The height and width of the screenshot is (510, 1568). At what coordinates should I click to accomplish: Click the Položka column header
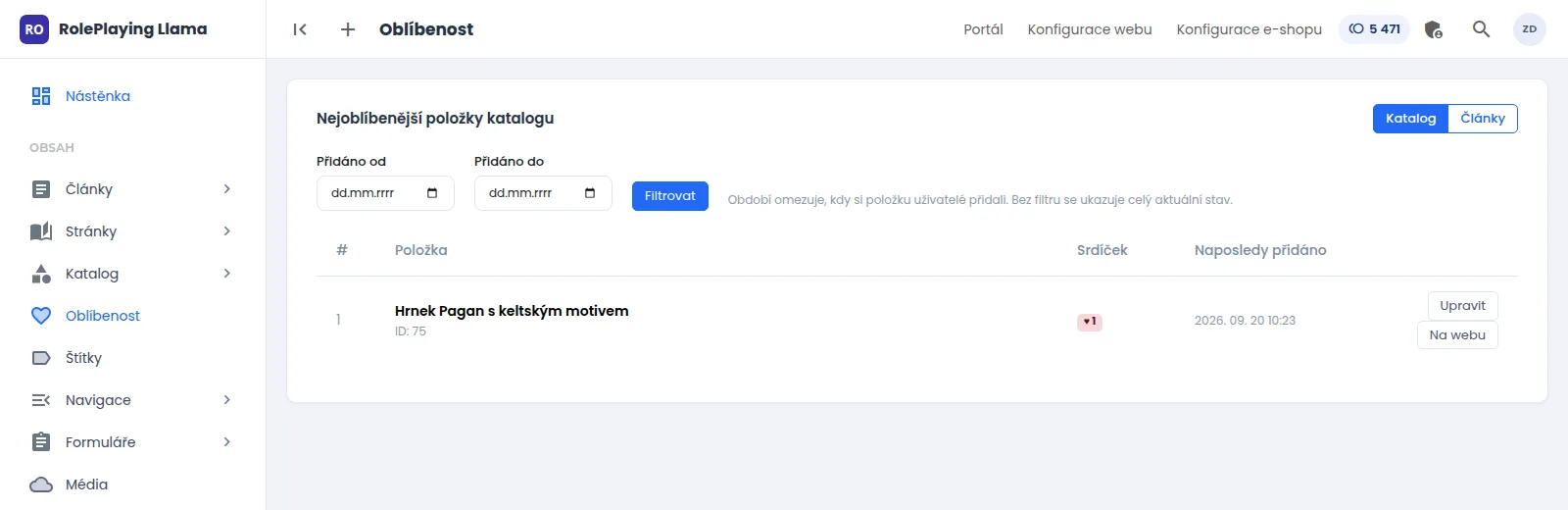[421, 250]
